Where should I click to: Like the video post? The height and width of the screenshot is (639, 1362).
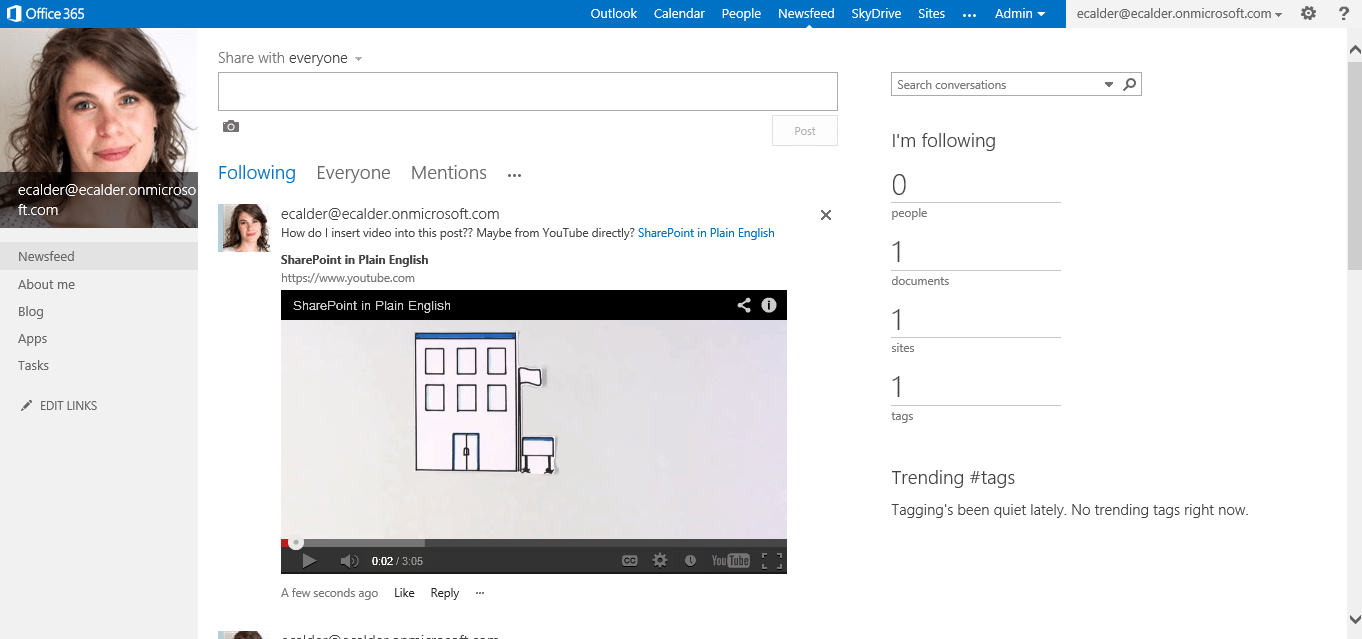click(404, 593)
